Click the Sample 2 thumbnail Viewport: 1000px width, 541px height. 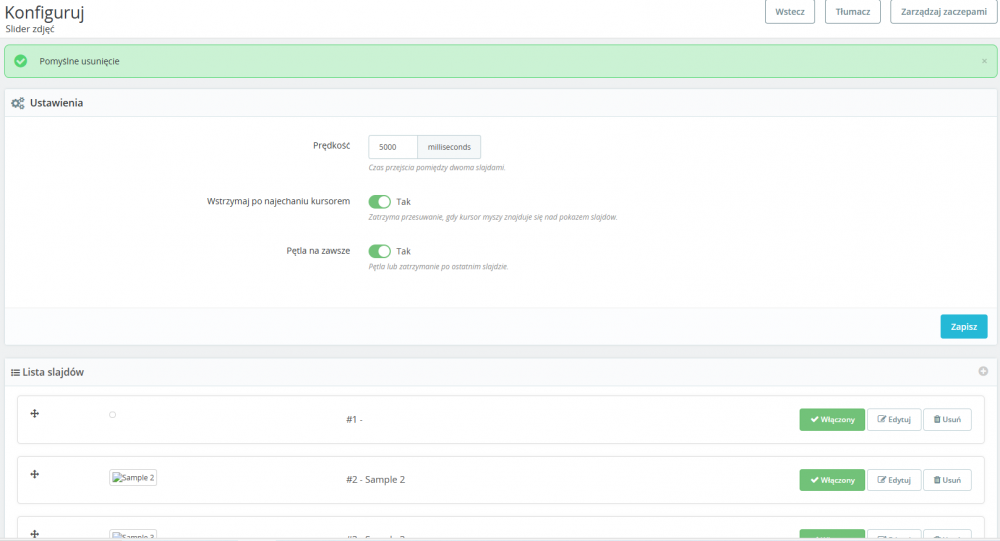pyautogui.click(x=133, y=477)
